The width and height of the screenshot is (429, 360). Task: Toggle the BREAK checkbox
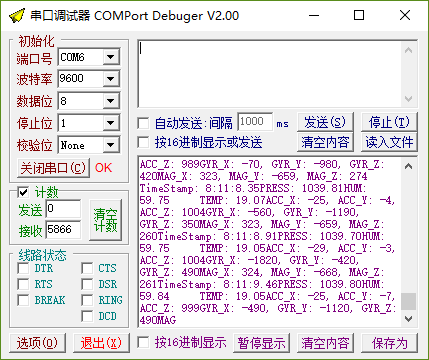click(x=23, y=300)
